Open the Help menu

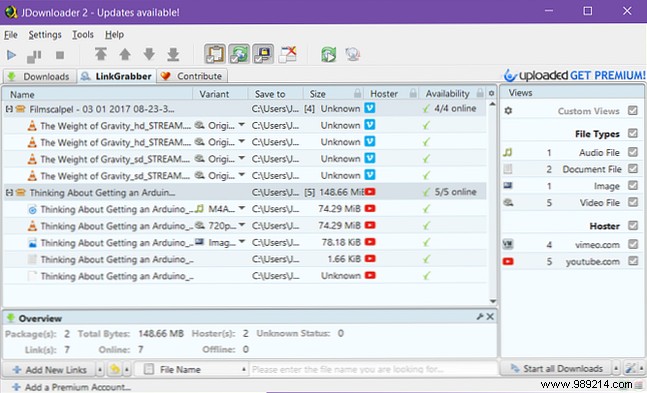click(x=114, y=35)
